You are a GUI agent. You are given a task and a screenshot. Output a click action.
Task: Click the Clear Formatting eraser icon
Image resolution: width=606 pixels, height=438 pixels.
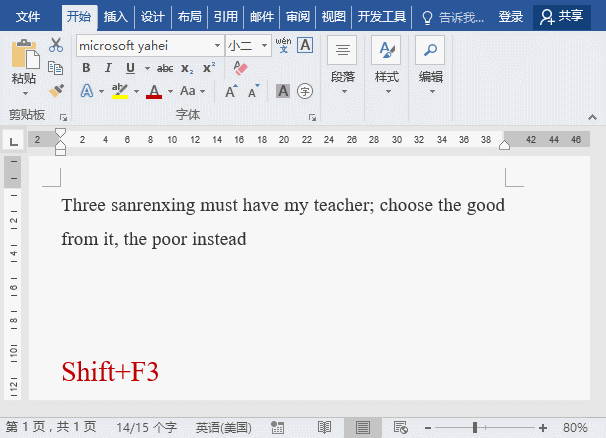(x=240, y=68)
